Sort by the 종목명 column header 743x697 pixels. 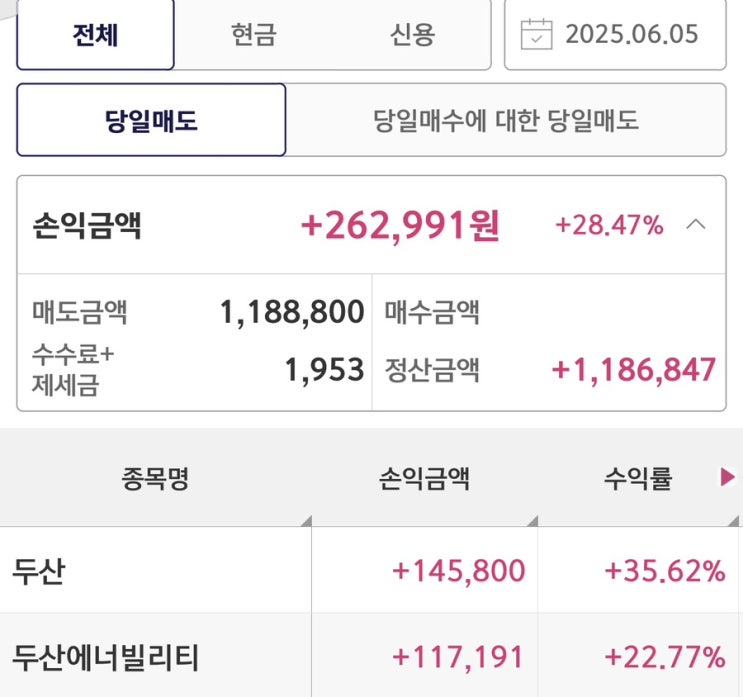pos(155,479)
